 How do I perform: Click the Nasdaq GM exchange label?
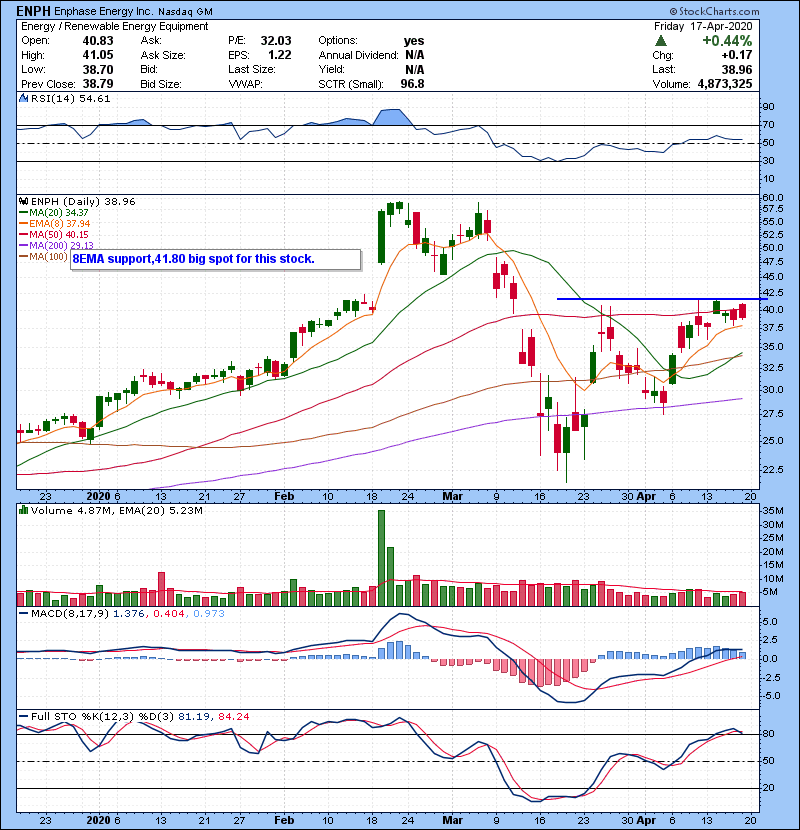(186, 11)
